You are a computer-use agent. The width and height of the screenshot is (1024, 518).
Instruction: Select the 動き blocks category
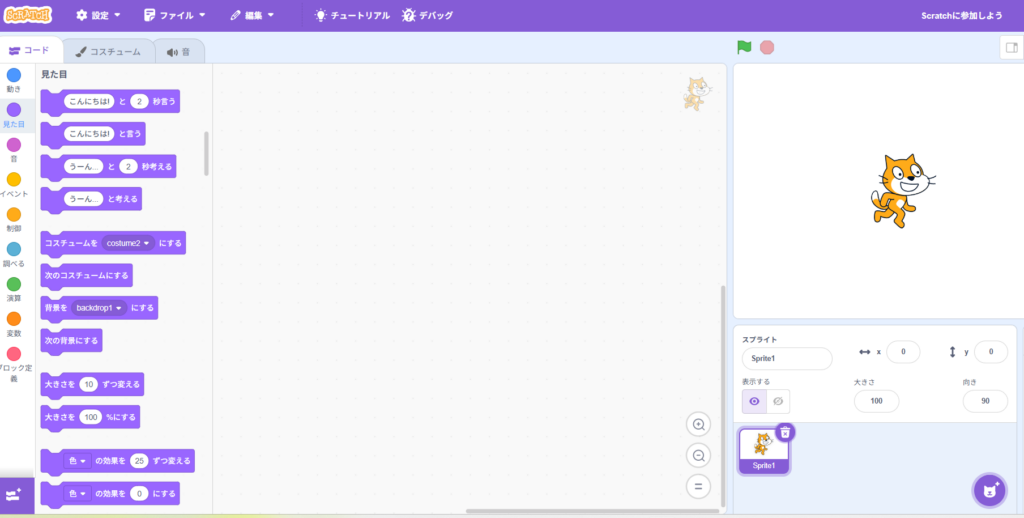[14, 80]
